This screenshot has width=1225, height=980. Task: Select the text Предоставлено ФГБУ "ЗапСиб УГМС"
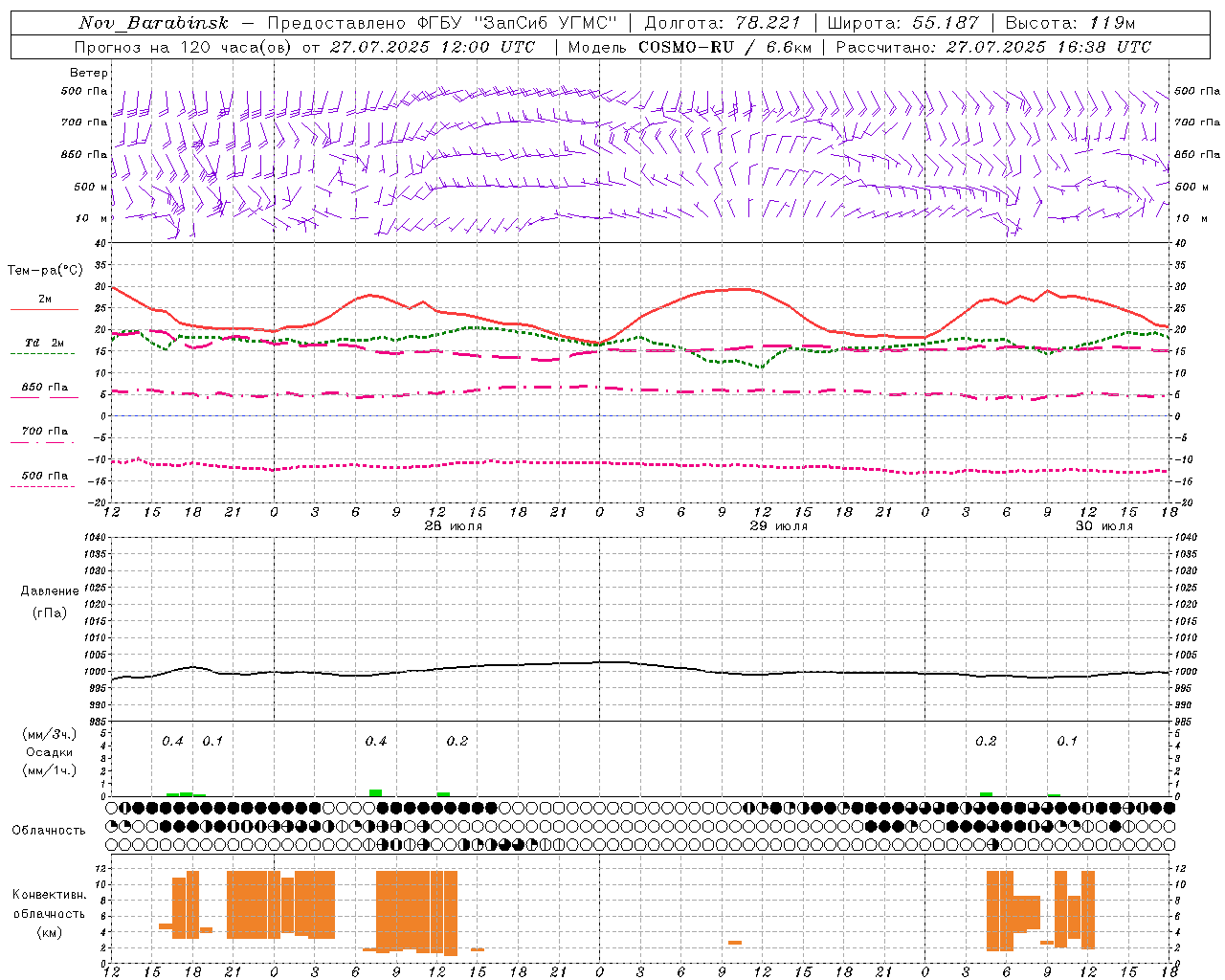(443, 23)
